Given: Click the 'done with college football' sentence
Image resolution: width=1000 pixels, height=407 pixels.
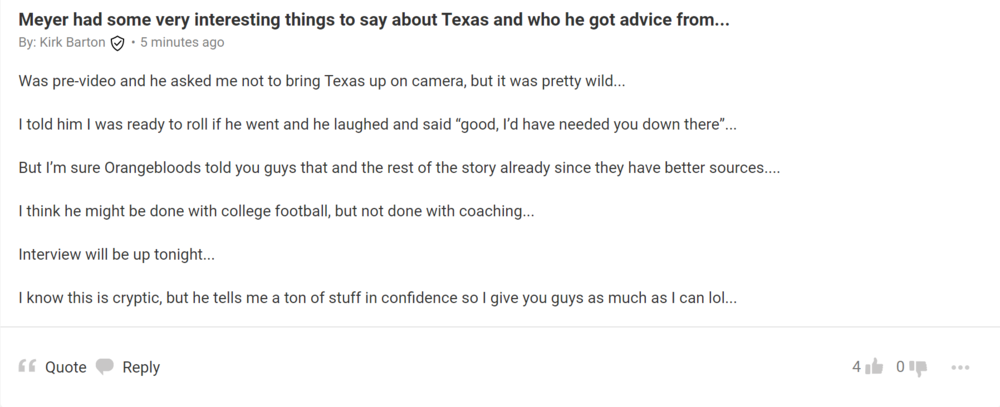Looking at the screenshot, I should (x=276, y=211).
